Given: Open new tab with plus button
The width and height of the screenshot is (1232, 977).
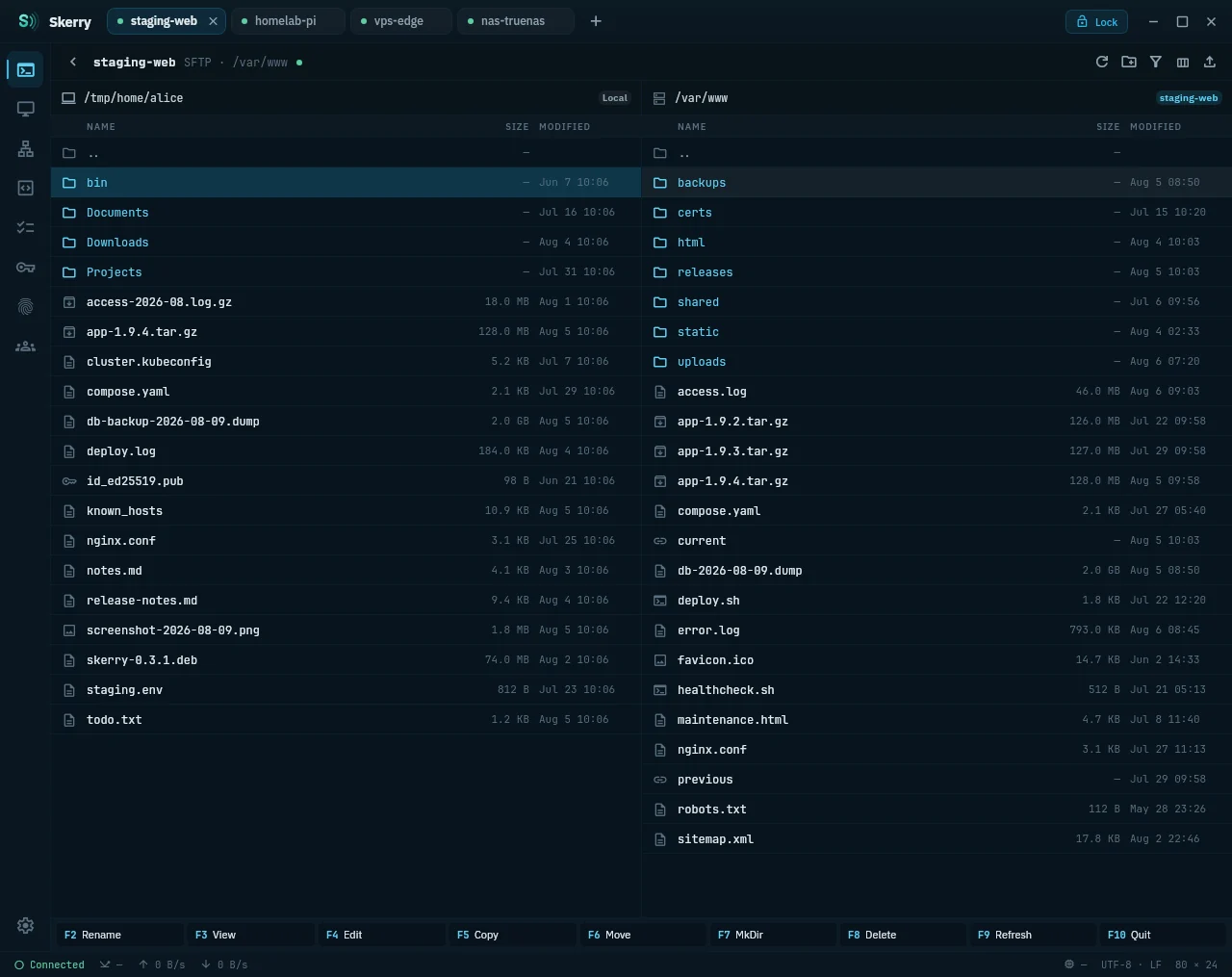Looking at the screenshot, I should point(596,21).
